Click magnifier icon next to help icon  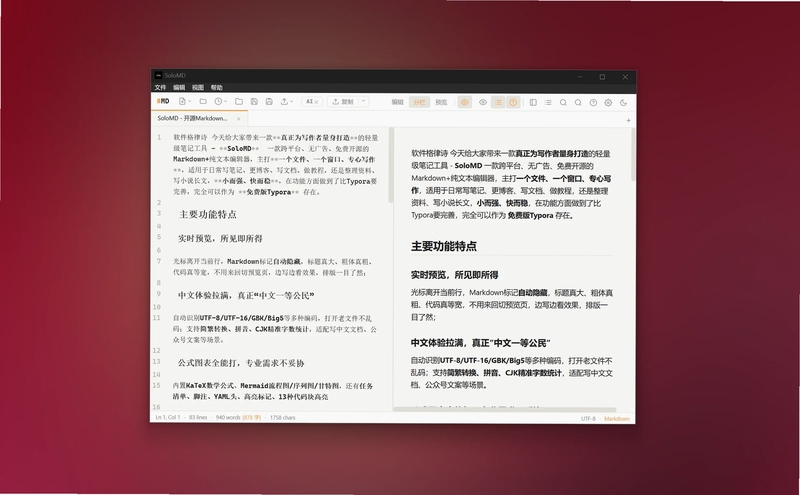[578, 103]
